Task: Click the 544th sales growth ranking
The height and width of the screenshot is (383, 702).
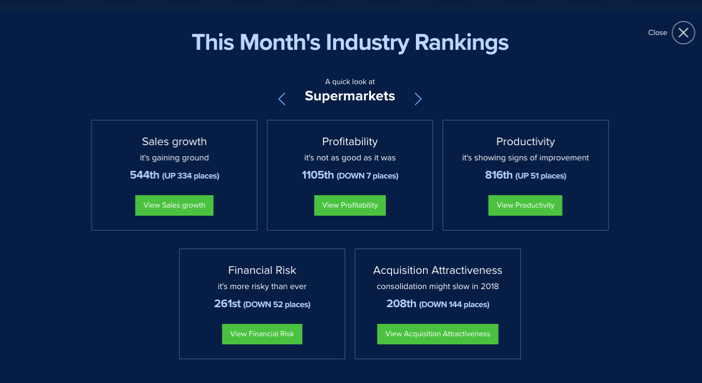Action: pyautogui.click(x=145, y=175)
